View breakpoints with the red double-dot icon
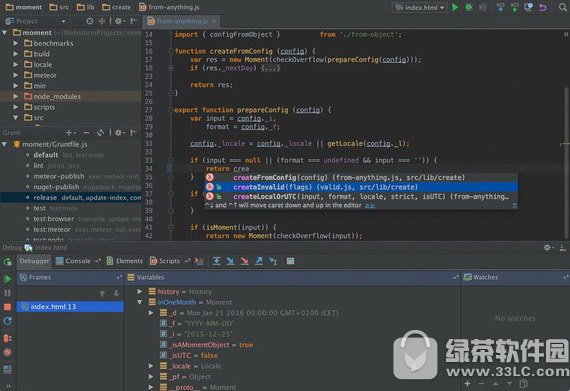This screenshot has height=391, width=570. click(7, 338)
